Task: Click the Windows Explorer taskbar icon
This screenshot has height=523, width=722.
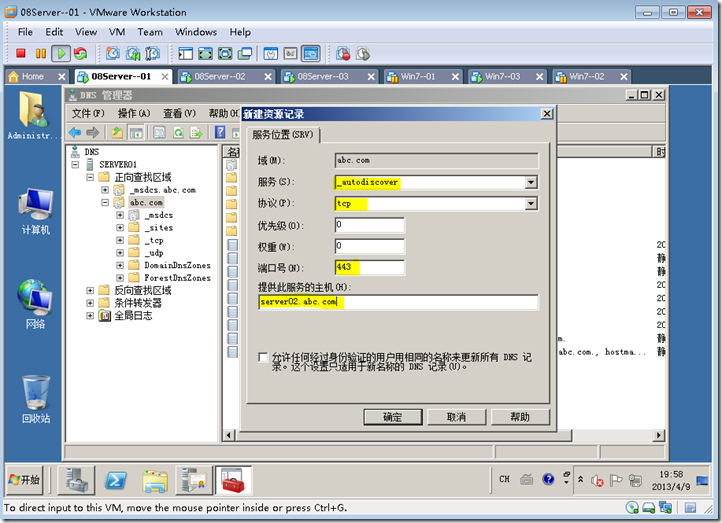Action: [155, 481]
